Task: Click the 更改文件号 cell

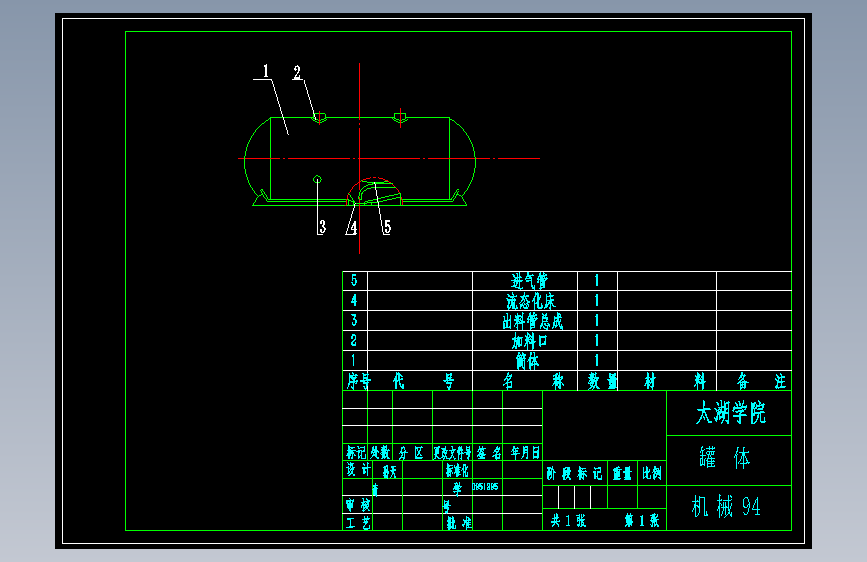Action: 452,453
